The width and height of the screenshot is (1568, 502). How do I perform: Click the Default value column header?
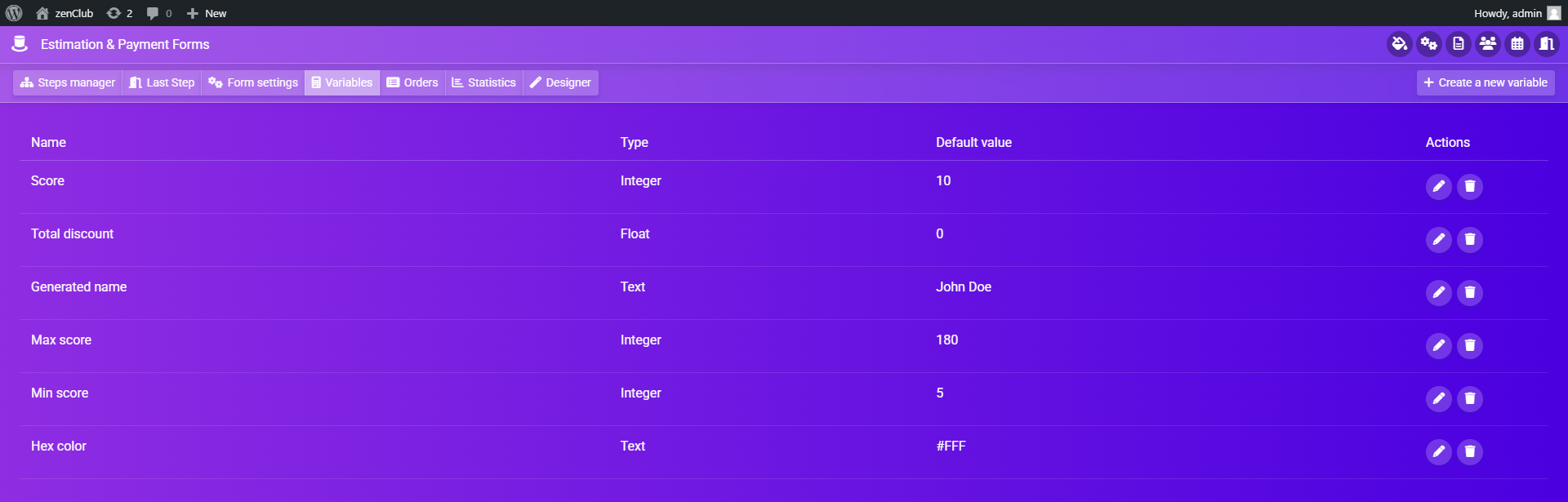(x=973, y=143)
